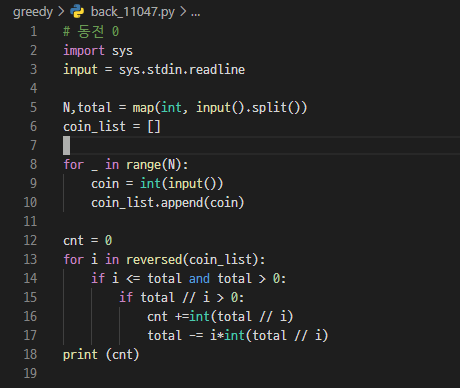Click 'print (cnt)' on line 18

[x=101, y=355]
